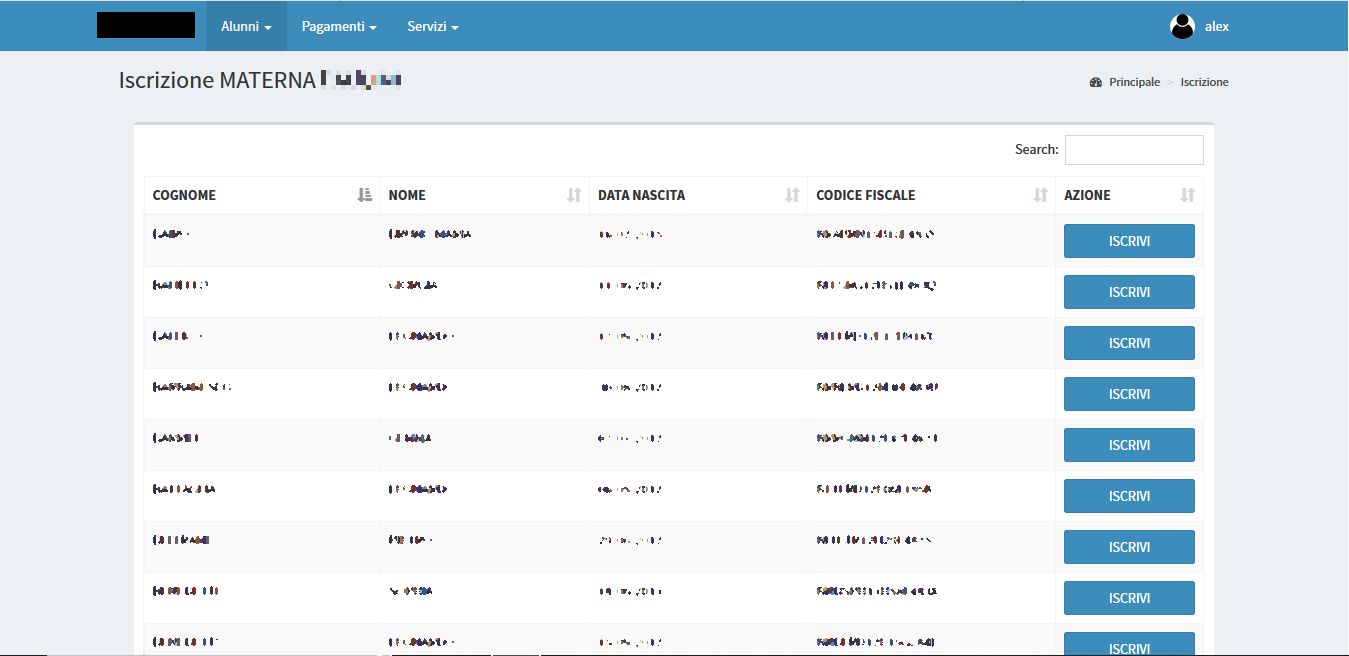Select the Iscrizione breadcrumb item
The image size is (1349, 656).
1204,82
